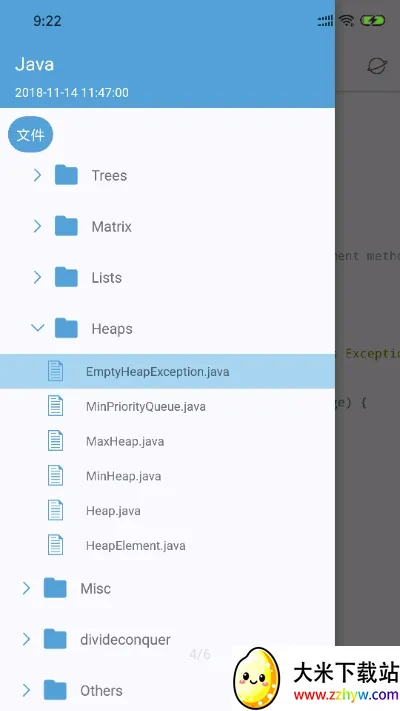Screen dimensions: 400x711
Task: Click the battery icon in status bar
Action: pyautogui.click(x=372, y=20)
